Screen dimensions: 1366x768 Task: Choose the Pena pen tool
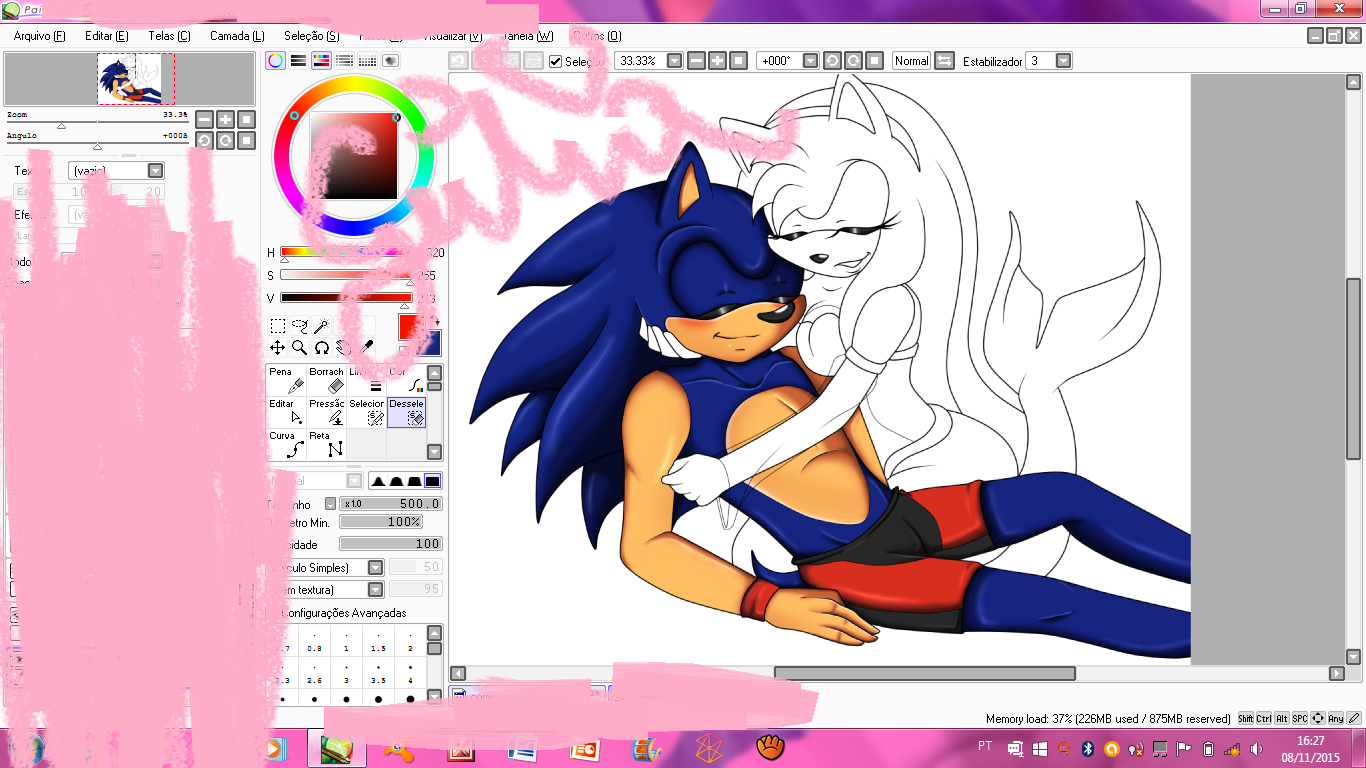click(286, 380)
